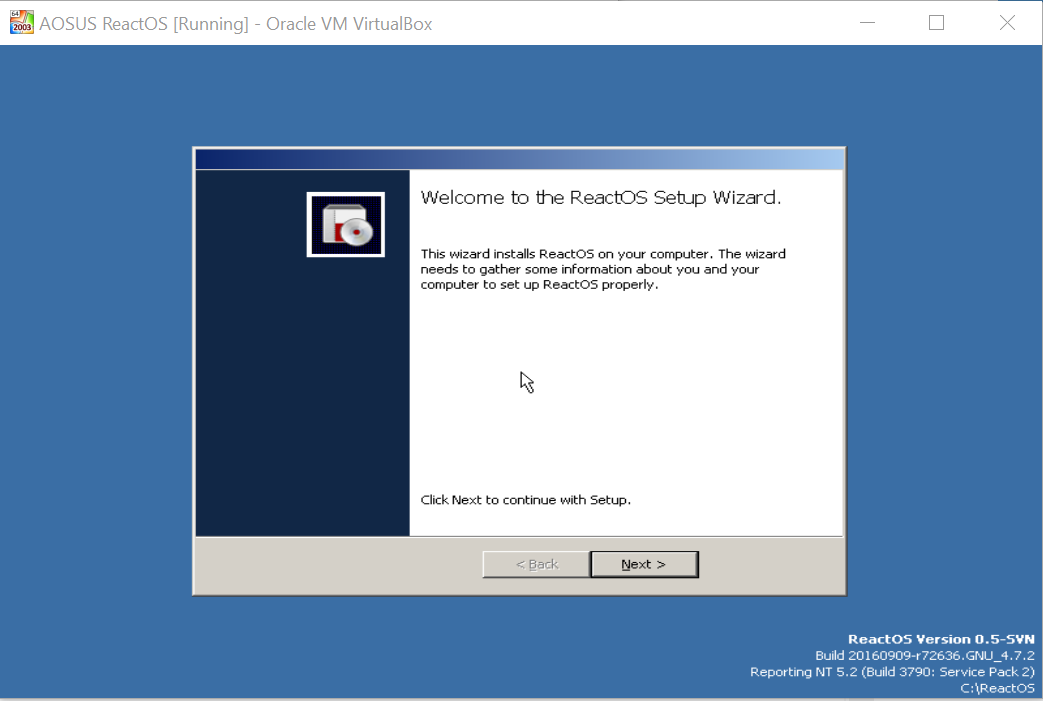Close the VirtualBox window
The height and width of the screenshot is (701, 1043).
[1007, 23]
